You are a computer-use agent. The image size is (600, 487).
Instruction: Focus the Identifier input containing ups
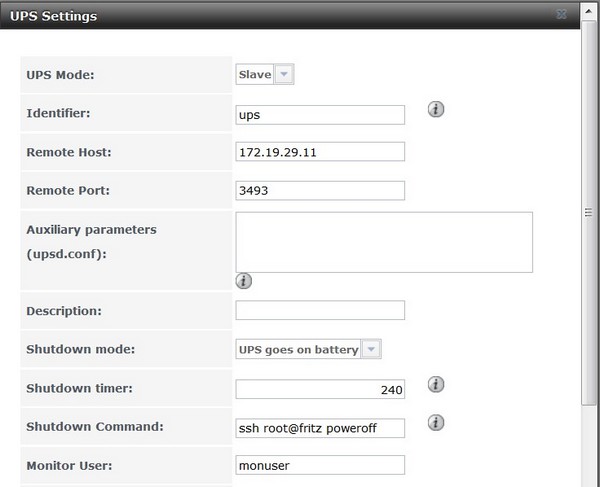pos(320,115)
